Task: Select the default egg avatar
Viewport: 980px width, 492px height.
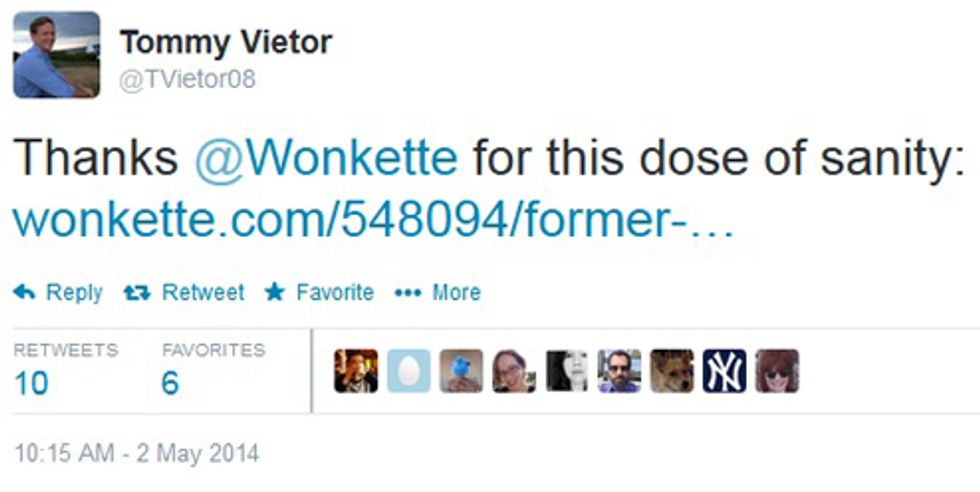Action: (409, 371)
